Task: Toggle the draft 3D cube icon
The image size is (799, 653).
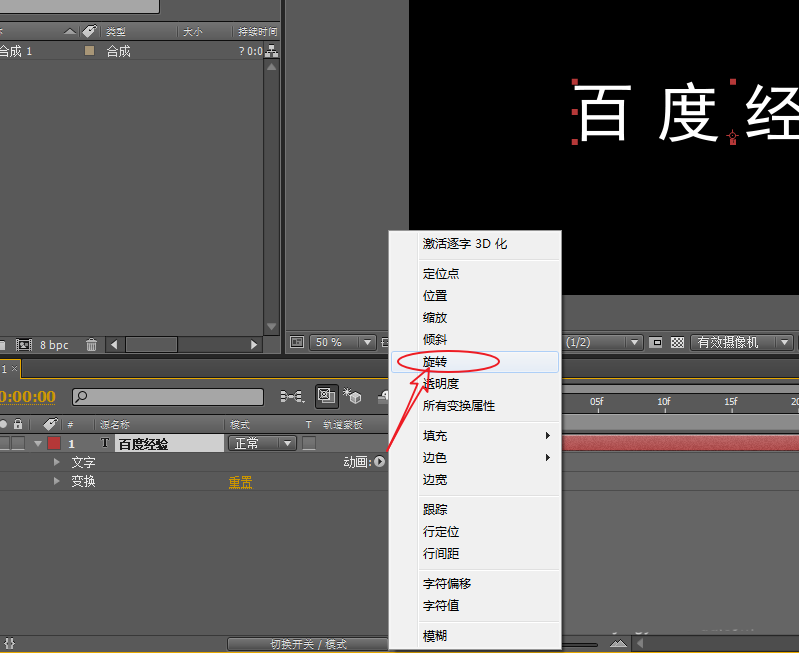Action: click(352, 396)
